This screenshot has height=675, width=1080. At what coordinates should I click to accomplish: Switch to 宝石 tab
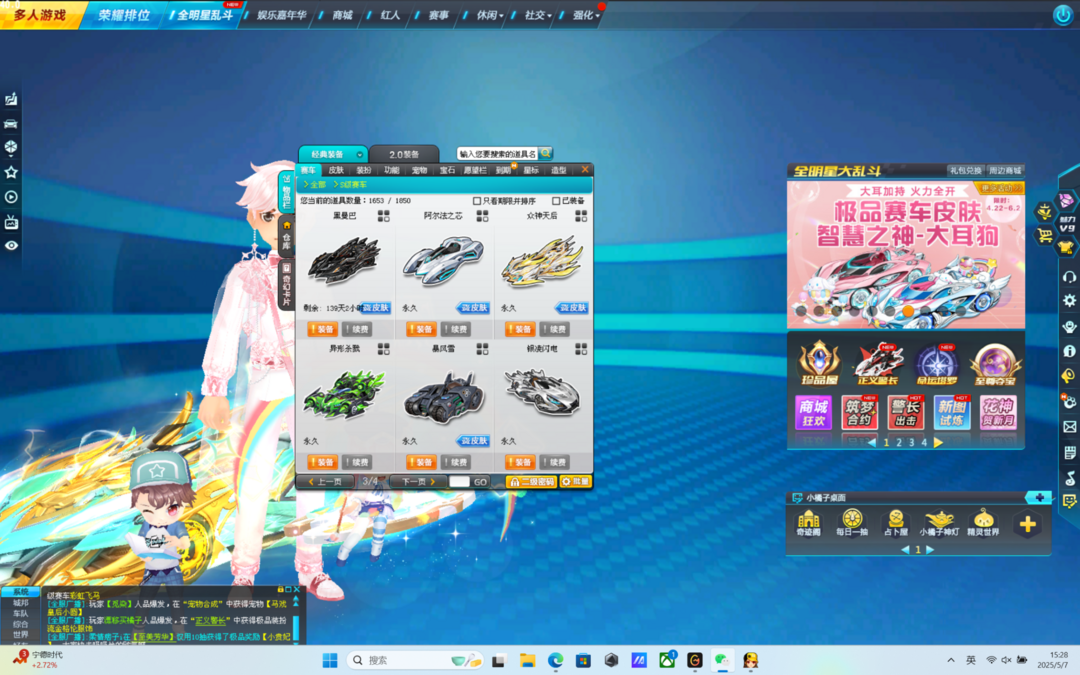[447, 170]
